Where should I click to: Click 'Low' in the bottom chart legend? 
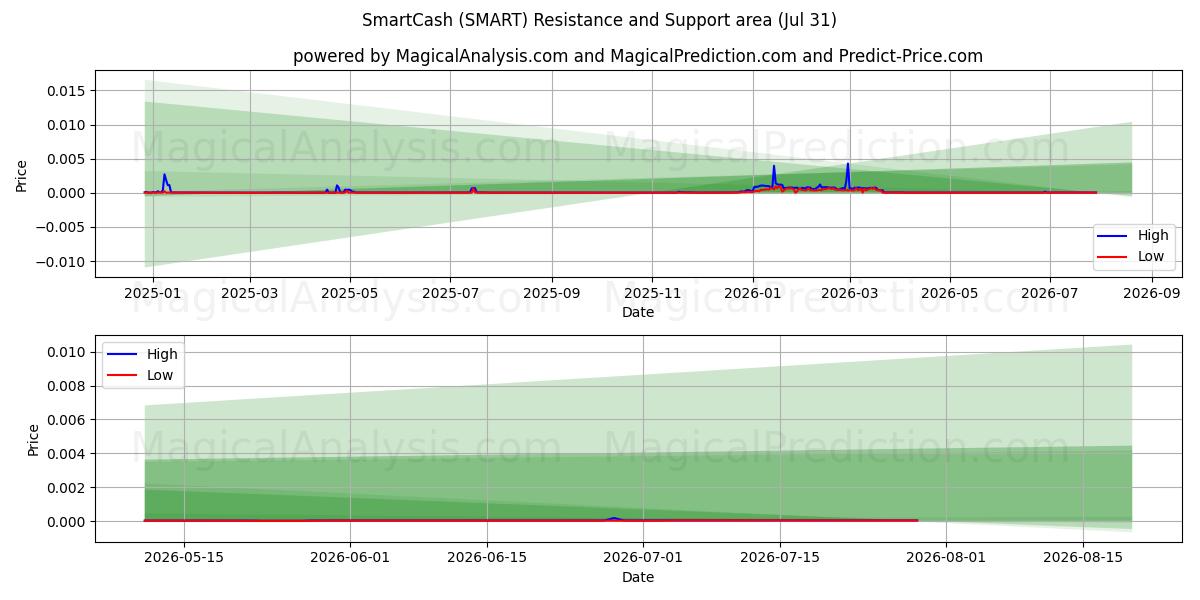(x=160, y=375)
